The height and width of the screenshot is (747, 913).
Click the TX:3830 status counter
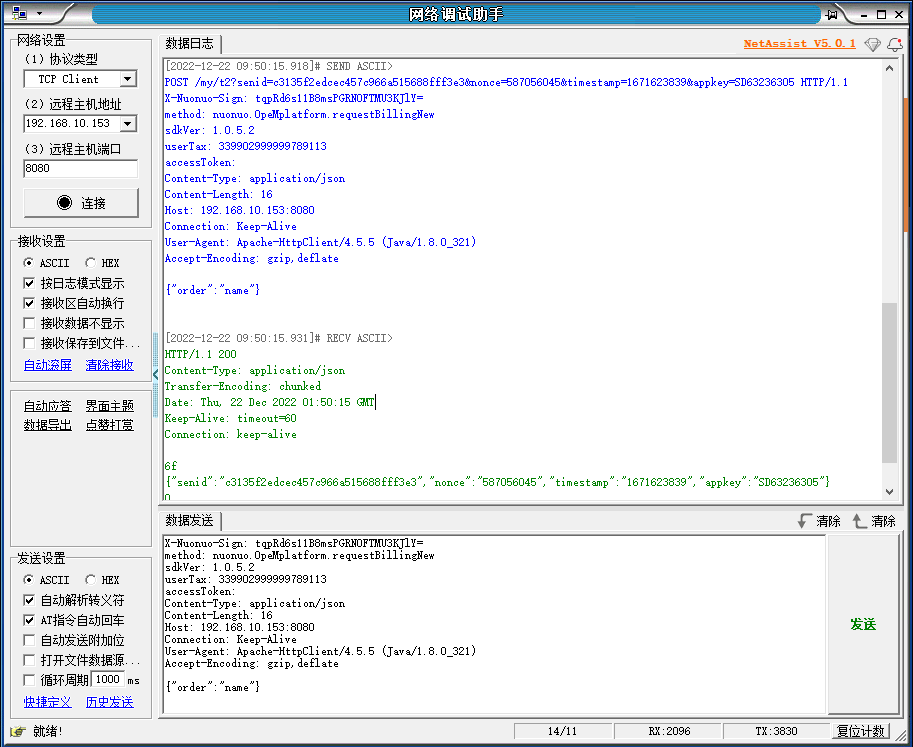point(776,731)
